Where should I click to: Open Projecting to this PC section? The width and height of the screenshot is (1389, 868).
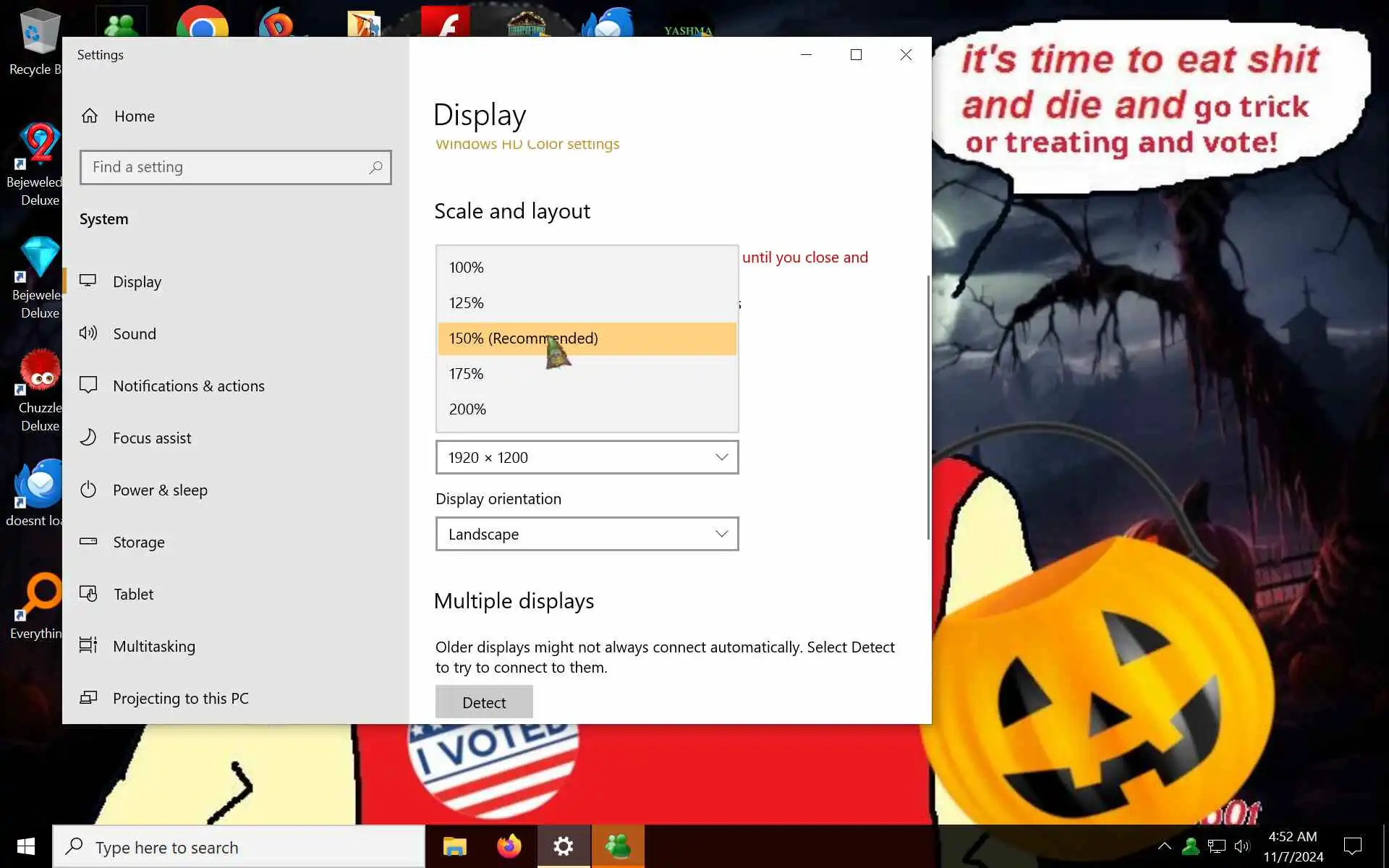click(180, 698)
